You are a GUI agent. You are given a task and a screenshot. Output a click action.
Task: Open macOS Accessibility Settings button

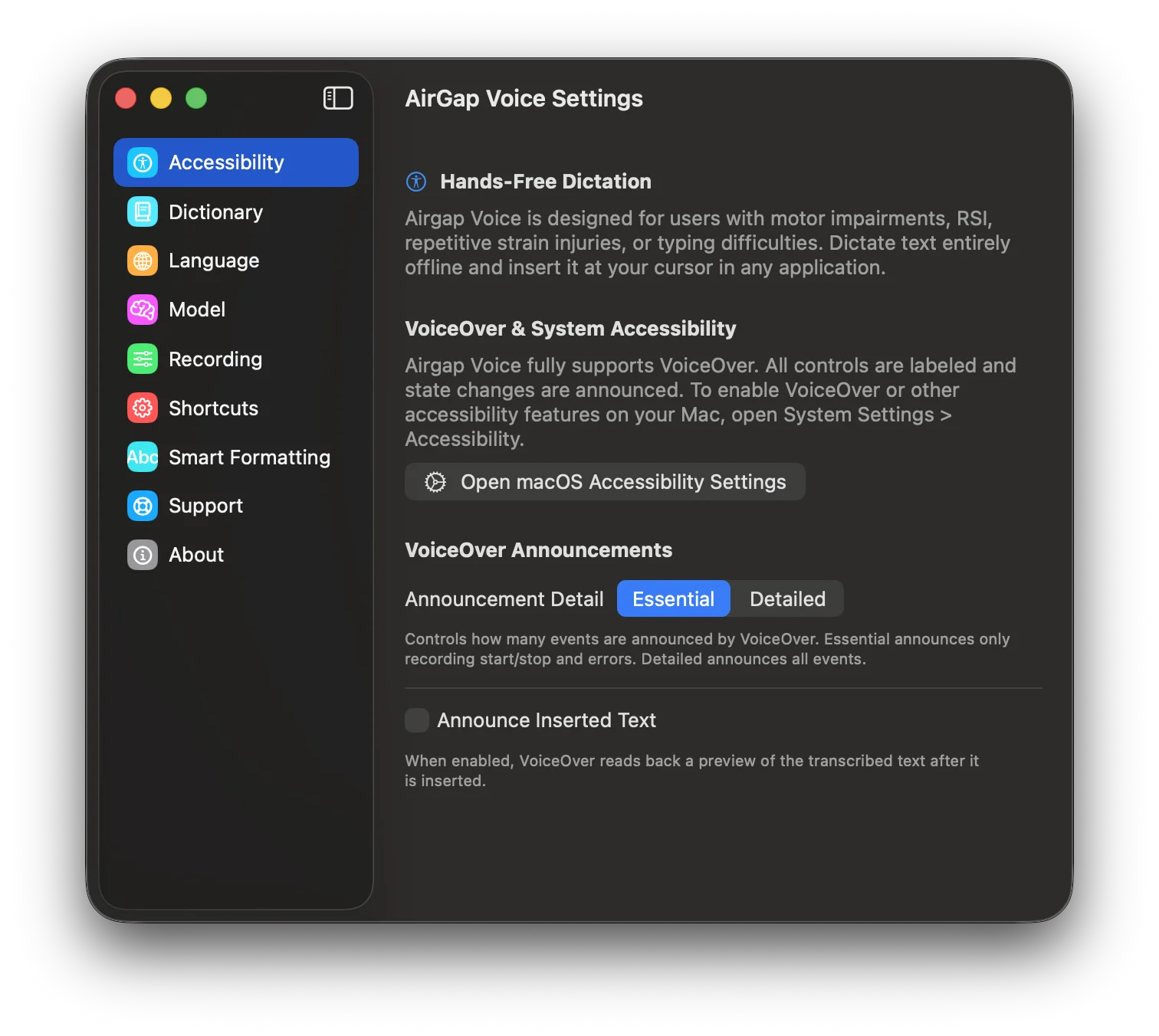click(605, 482)
